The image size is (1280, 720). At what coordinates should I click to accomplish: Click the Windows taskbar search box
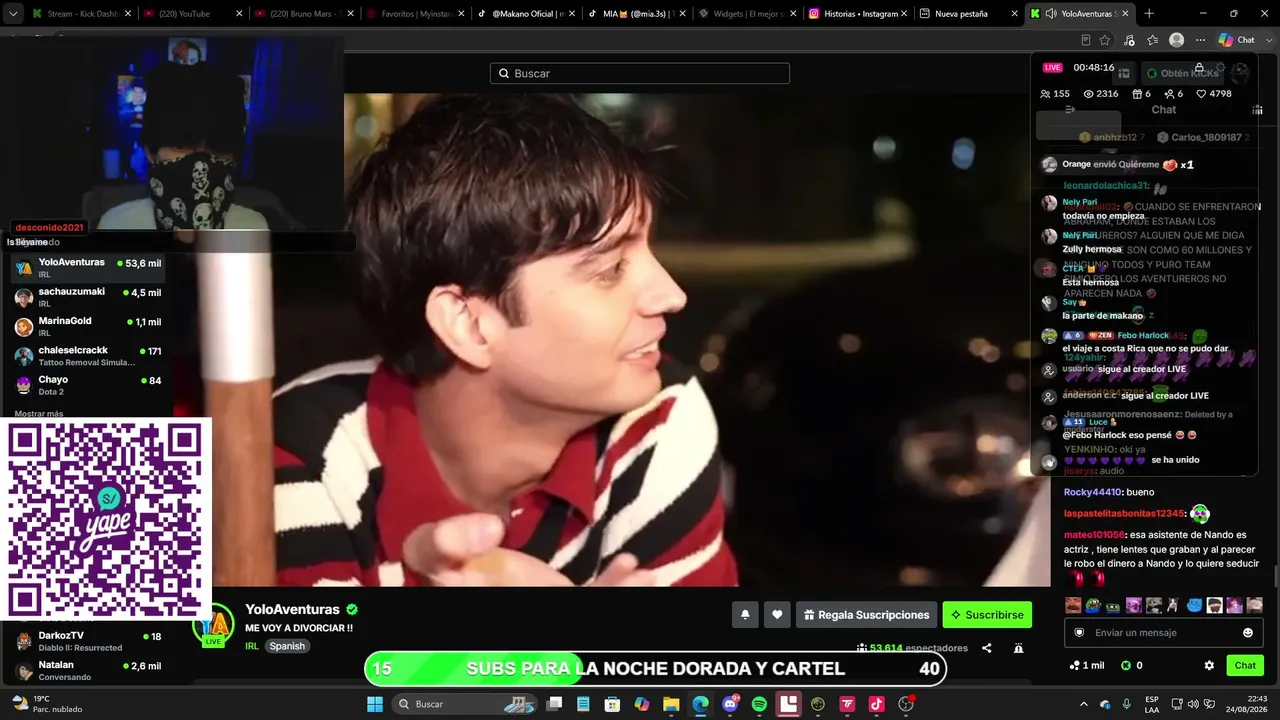click(465, 704)
